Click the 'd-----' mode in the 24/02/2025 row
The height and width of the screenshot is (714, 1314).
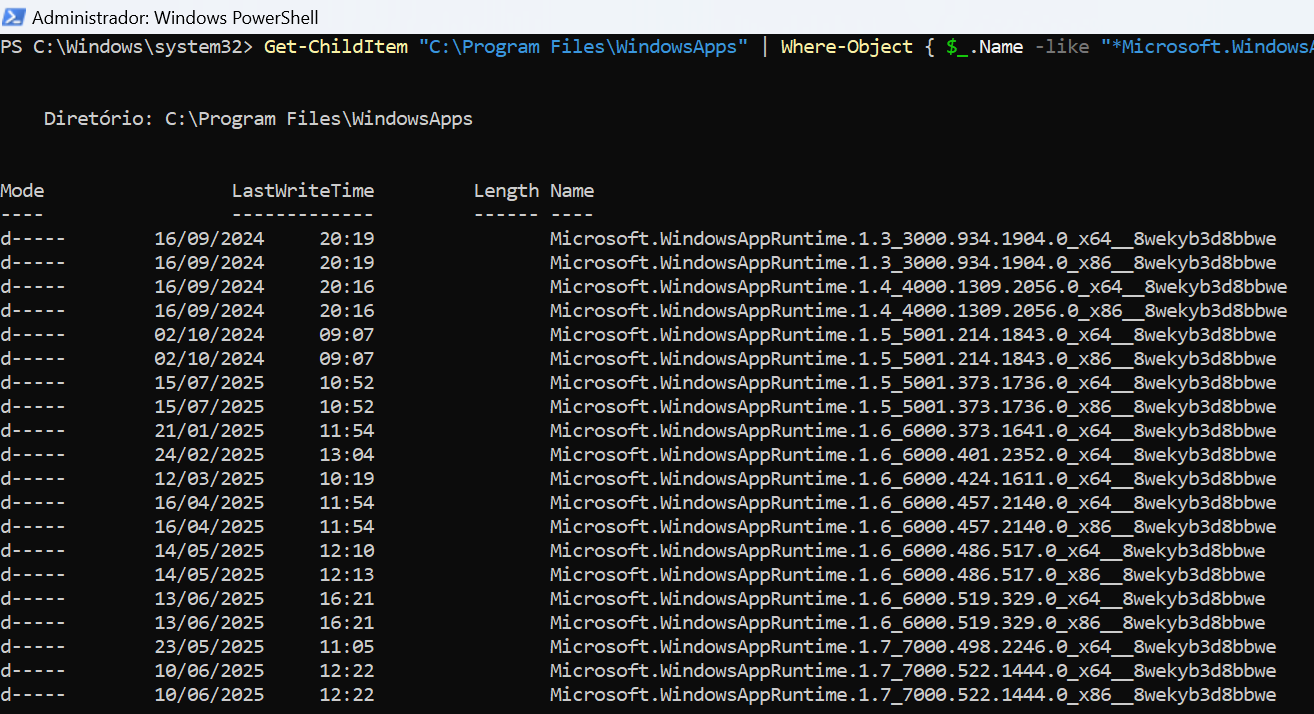click(33, 455)
